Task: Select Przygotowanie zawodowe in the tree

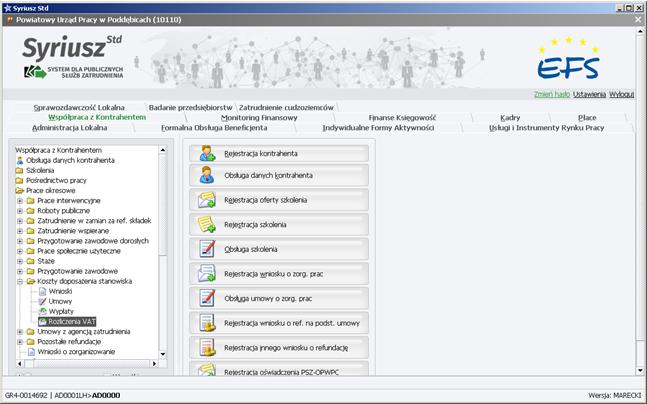Action: 78,271
